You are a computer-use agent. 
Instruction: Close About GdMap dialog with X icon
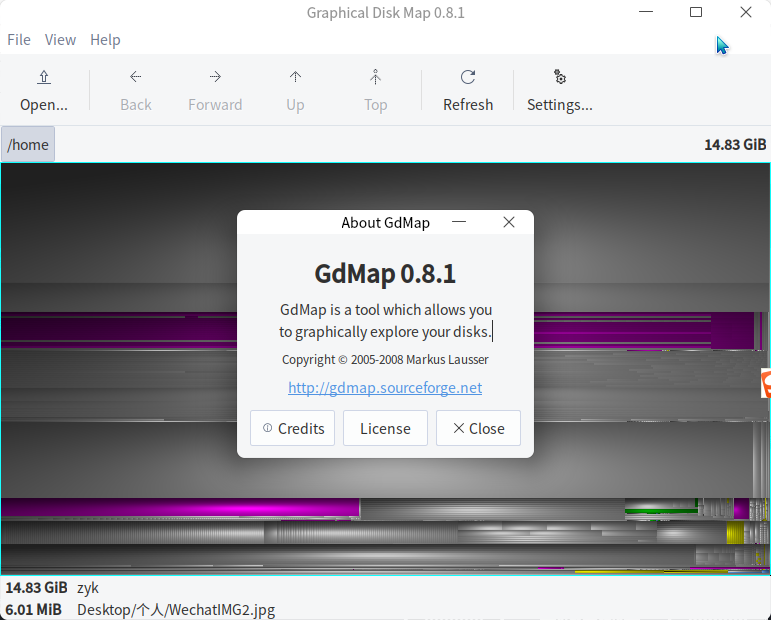click(509, 222)
